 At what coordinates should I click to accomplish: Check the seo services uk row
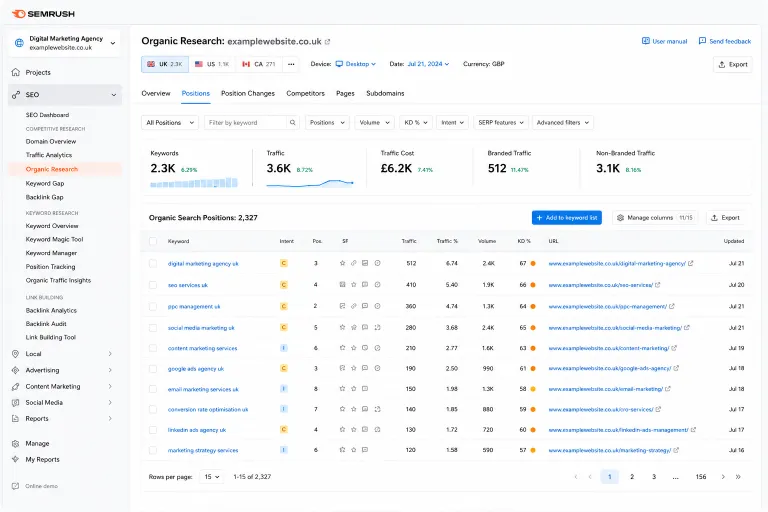[x=153, y=285]
